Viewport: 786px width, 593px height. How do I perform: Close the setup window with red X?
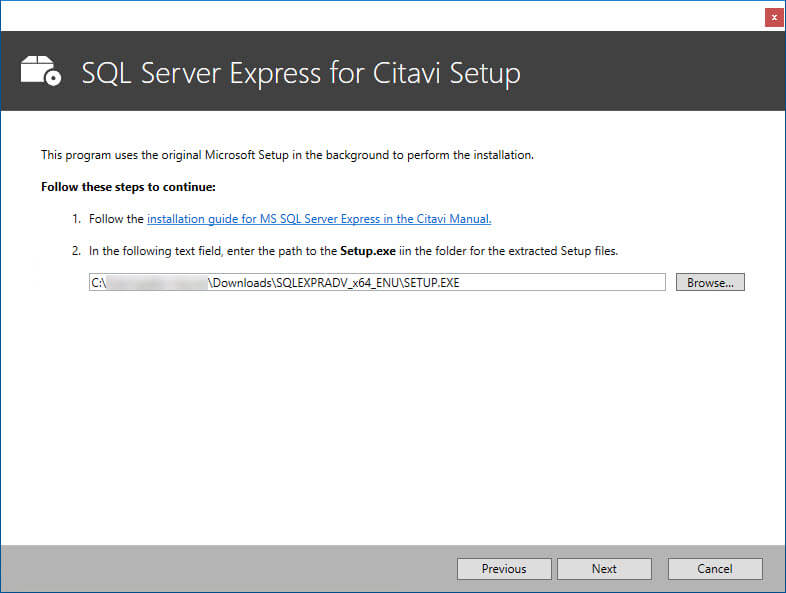coord(774,17)
